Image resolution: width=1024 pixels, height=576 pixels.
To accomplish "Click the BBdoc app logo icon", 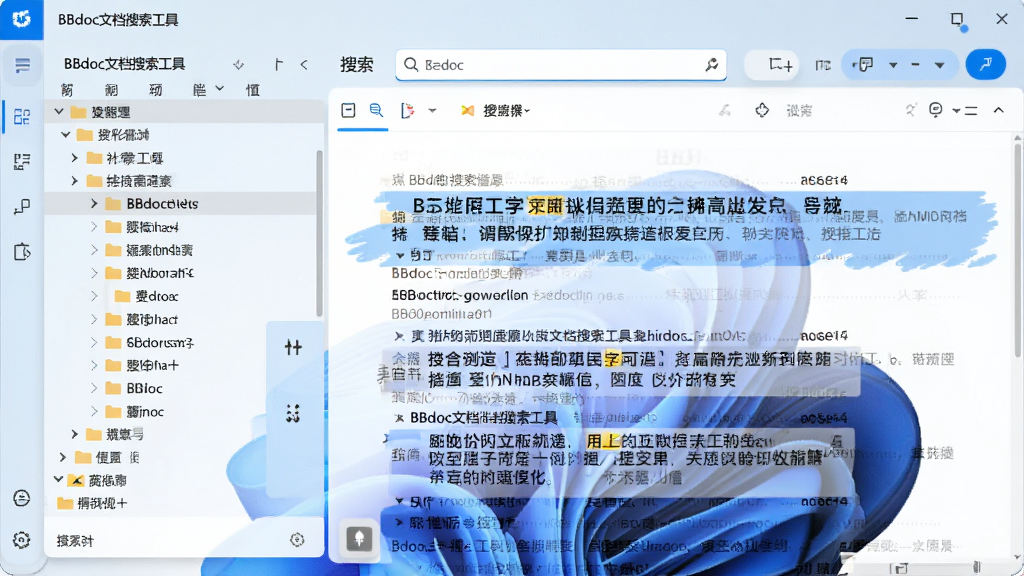I will pyautogui.click(x=21, y=19).
